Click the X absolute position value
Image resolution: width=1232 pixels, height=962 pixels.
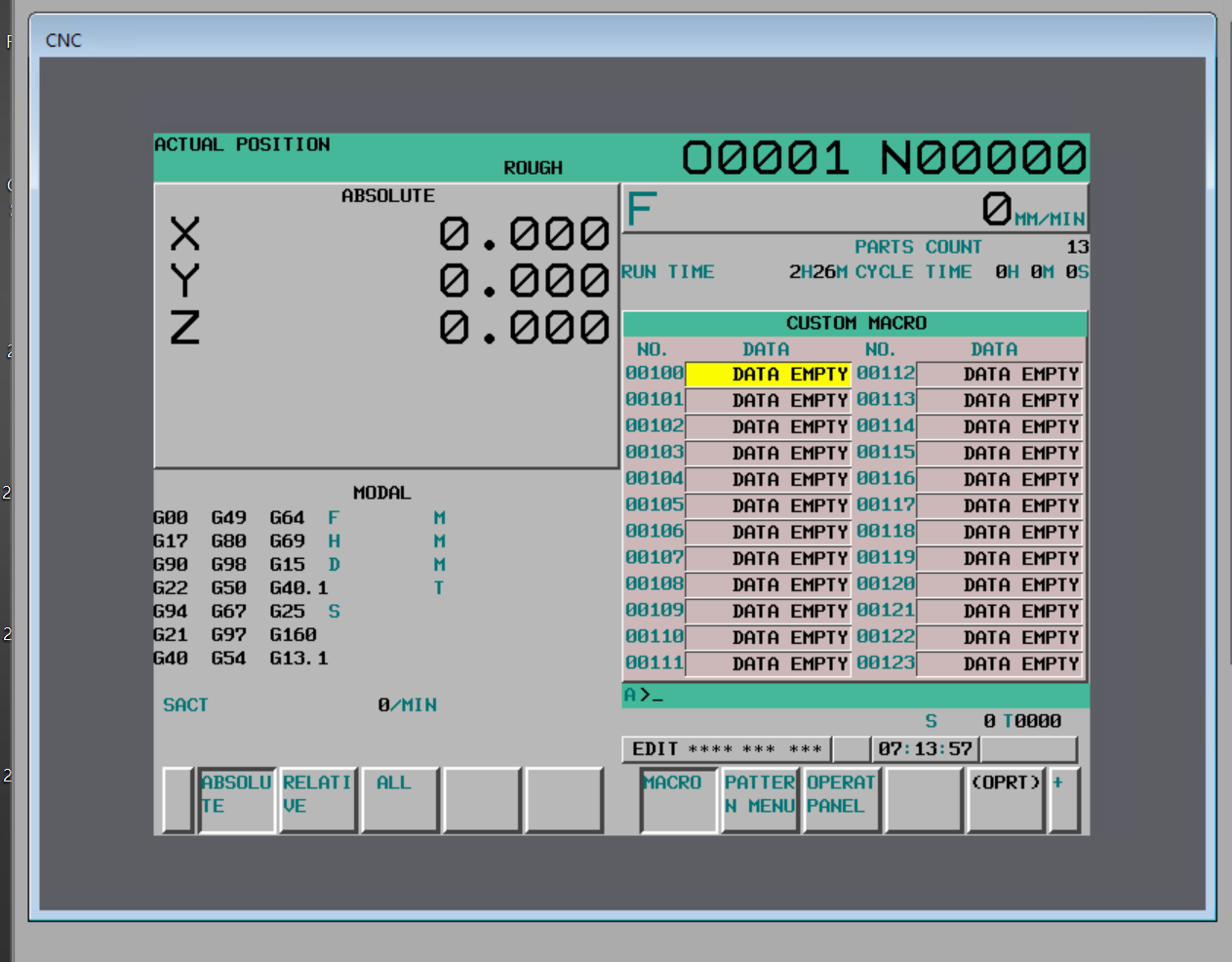(x=525, y=234)
